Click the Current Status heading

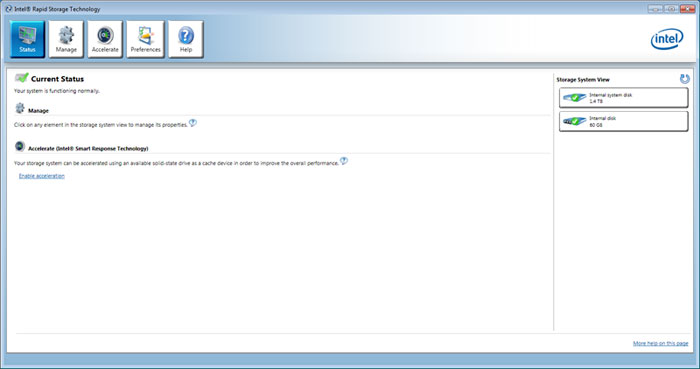click(57, 79)
